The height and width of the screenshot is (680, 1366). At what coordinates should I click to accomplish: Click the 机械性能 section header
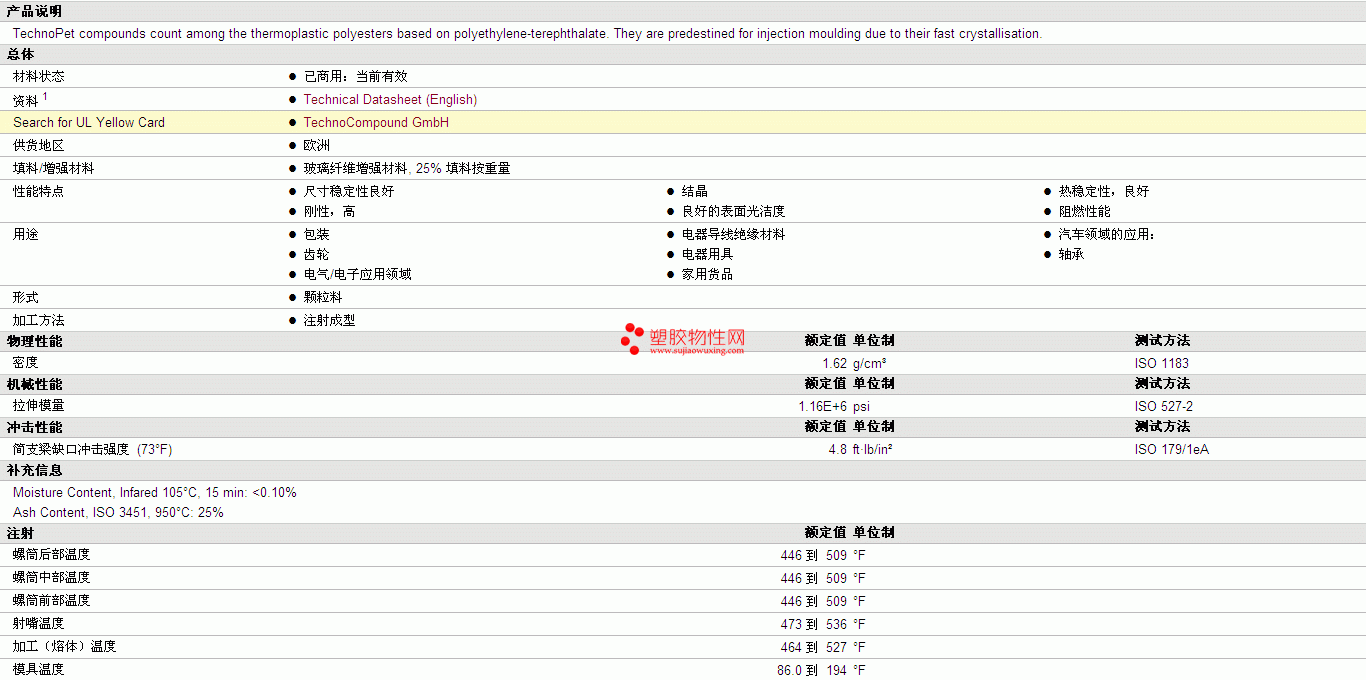pyautogui.click(x=34, y=385)
